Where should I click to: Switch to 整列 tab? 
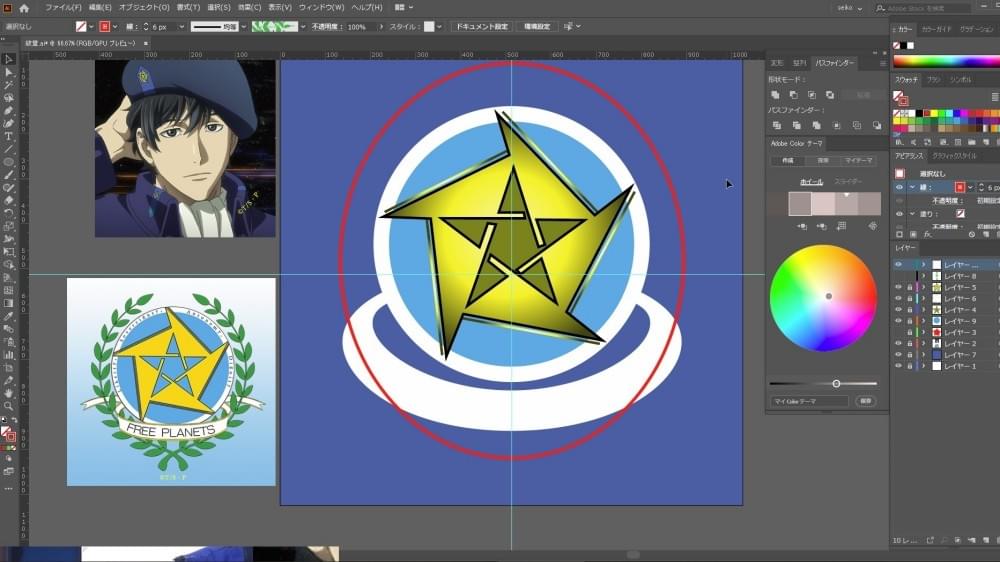pyautogui.click(x=798, y=63)
